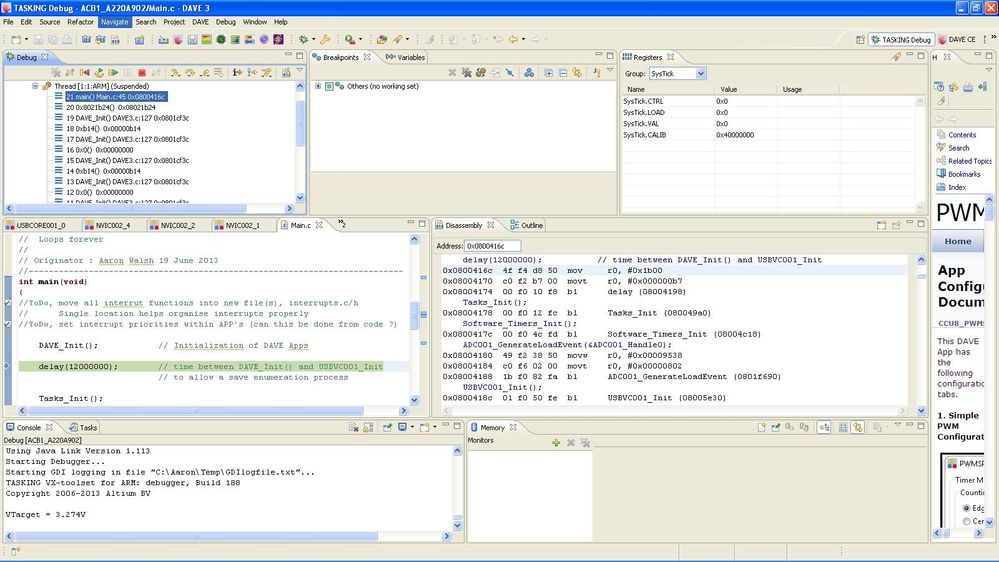Screen dimensions: 999x562
Task: Click the TASKING Debug perspective button
Action: pyautogui.click(x=900, y=40)
